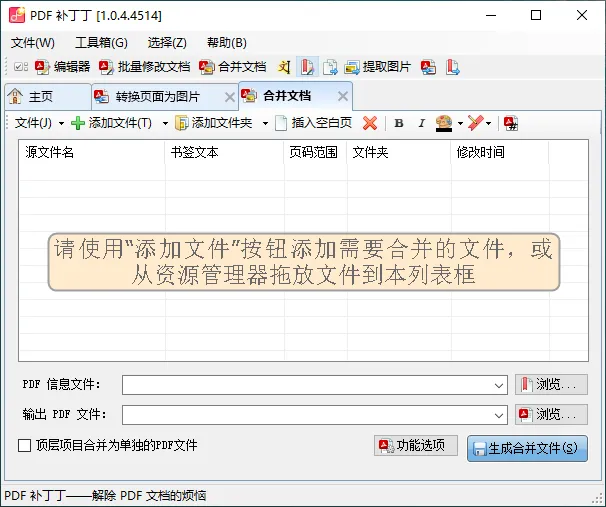Click the rename files icon in main toolbar
606x507 pixels.
(x=284, y=67)
